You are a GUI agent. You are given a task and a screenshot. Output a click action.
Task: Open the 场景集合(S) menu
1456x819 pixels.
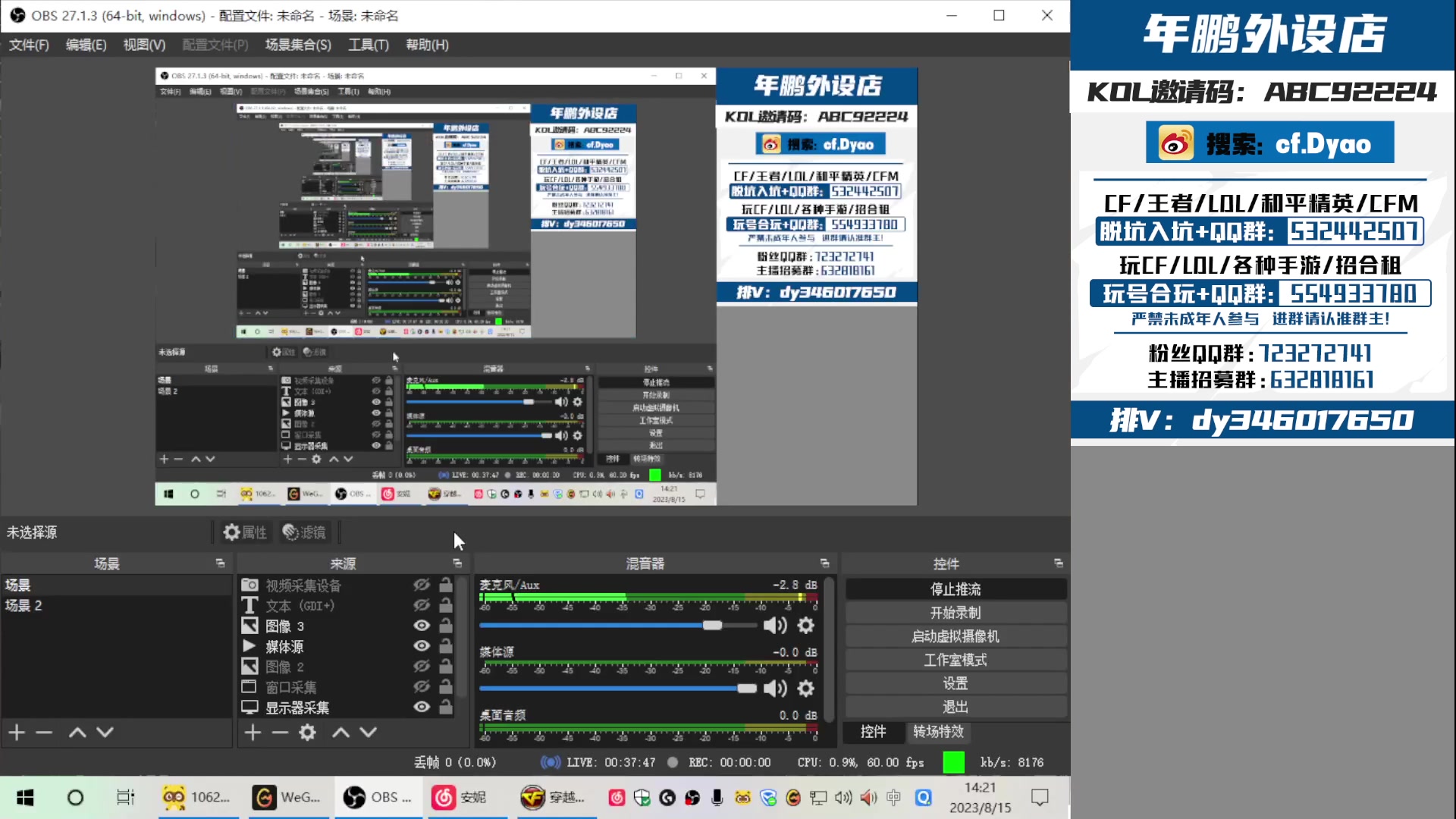click(298, 45)
